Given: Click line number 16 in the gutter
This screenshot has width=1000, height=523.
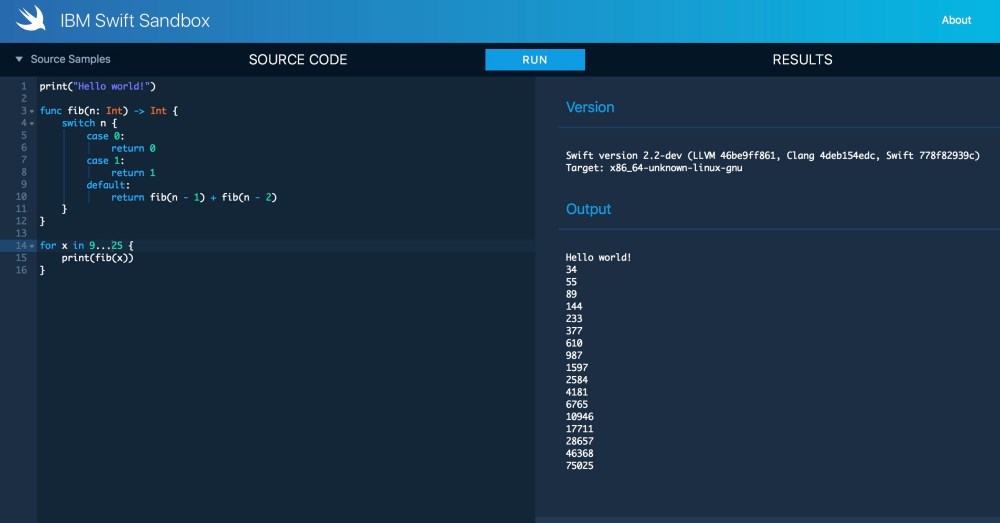Looking at the screenshot, I should coord(20,270).
